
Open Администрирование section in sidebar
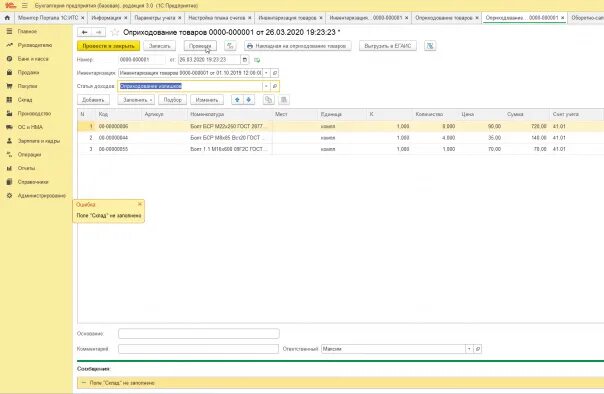[42, 196]
